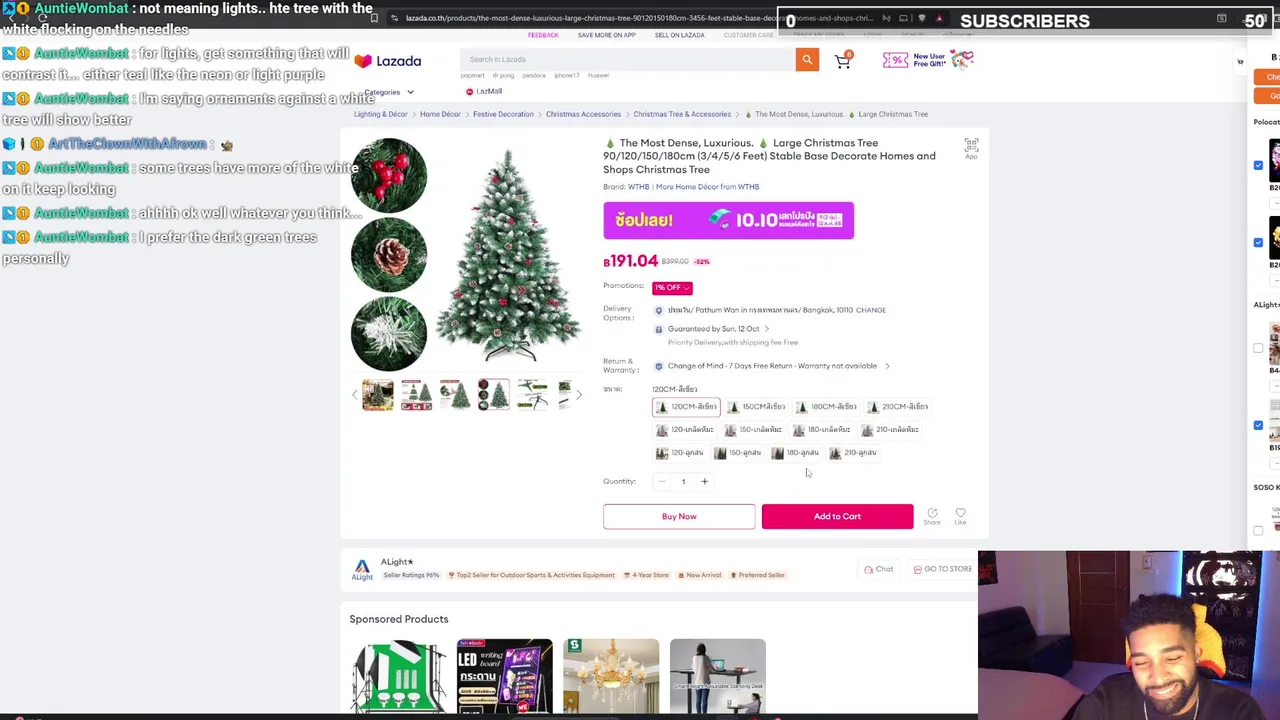Open Christmas Tree & Accessories breadcrumb
The image size is (1280, 720).
(x=682, y=114)
